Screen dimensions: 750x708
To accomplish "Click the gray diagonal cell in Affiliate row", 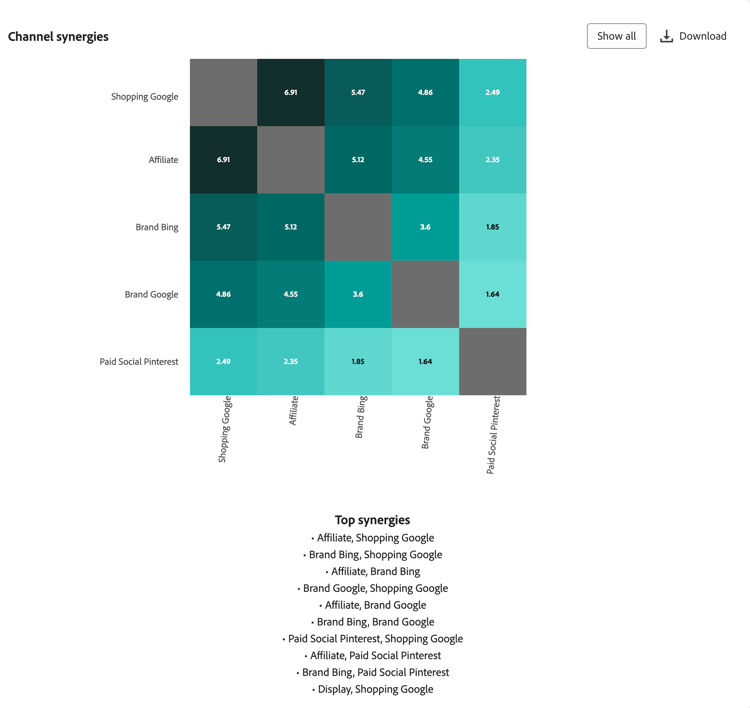I will tap(291, 160).
